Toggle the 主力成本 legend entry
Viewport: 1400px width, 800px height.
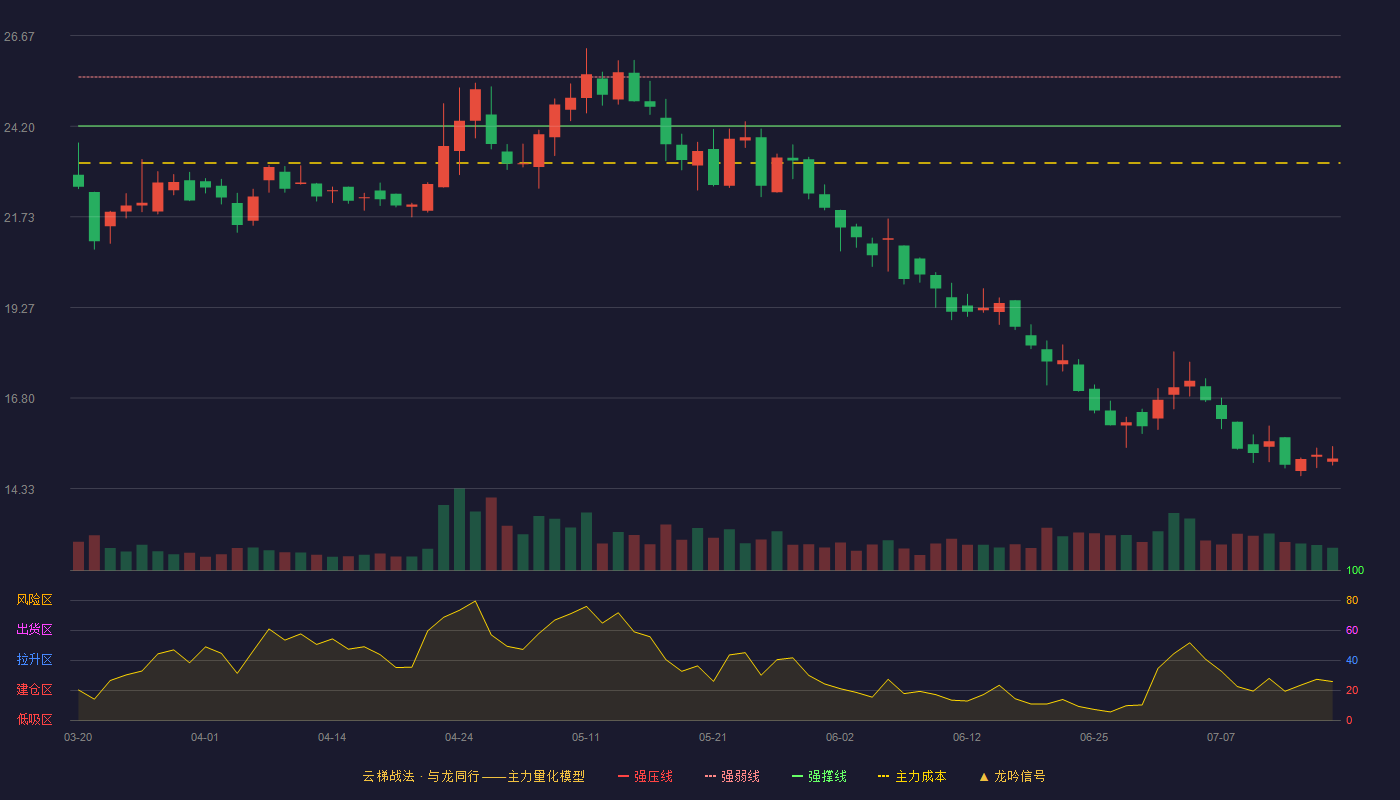(x=912, y=776)
